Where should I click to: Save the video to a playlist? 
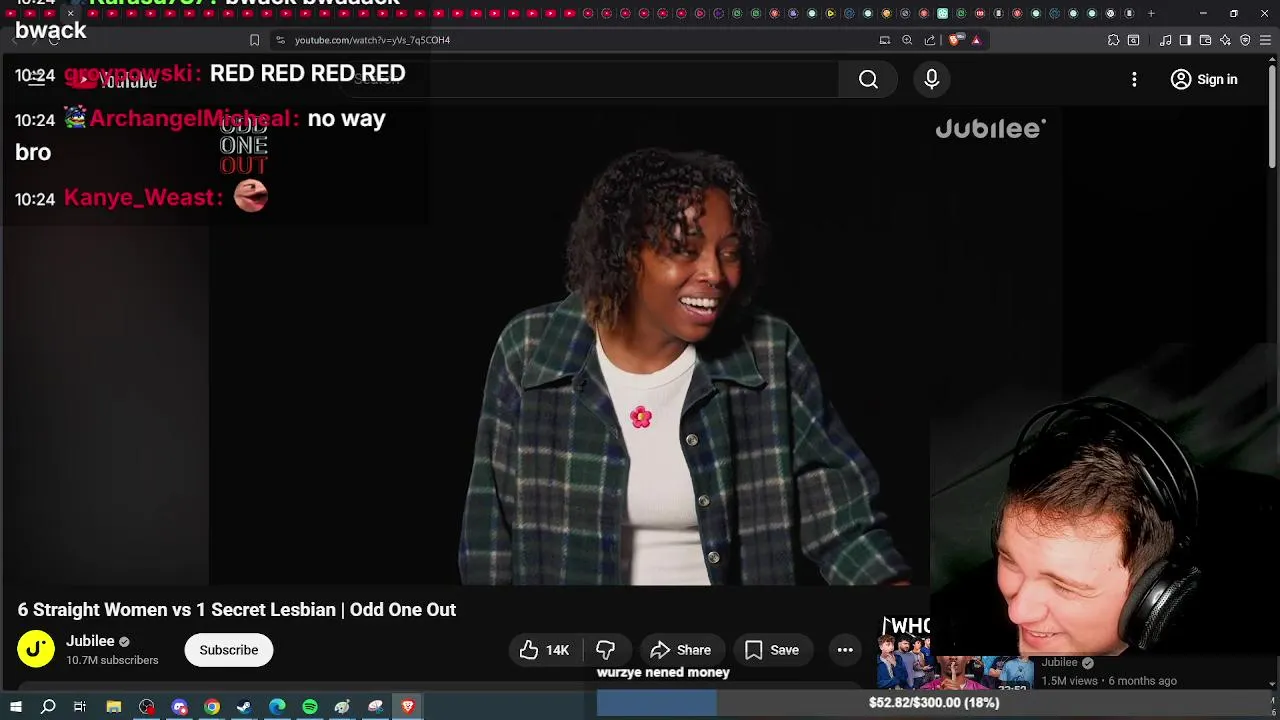tap(771, 650)
